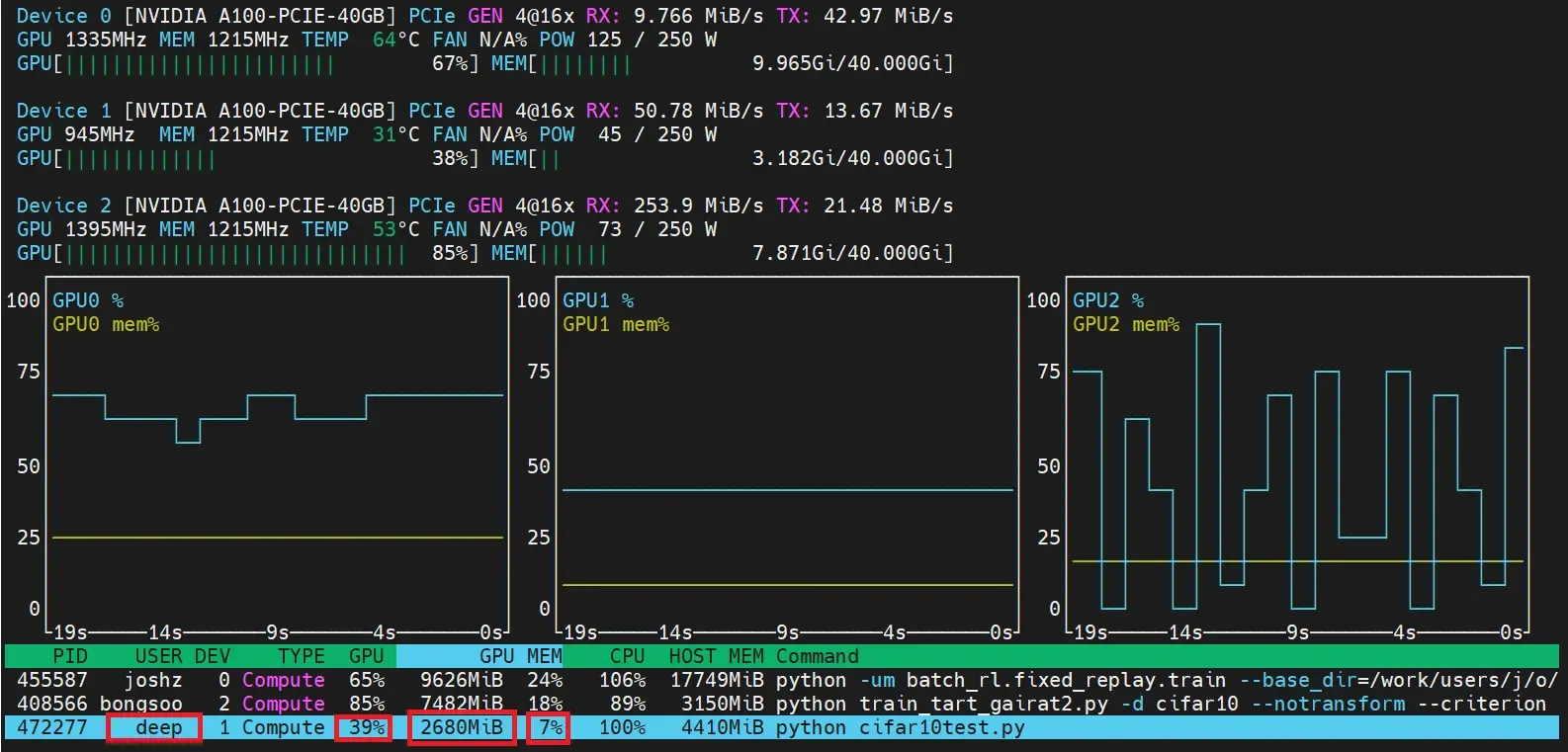
Task: Click the 125 / 250 W power reading
Action: pyautogui.click(x=652, y=40)
